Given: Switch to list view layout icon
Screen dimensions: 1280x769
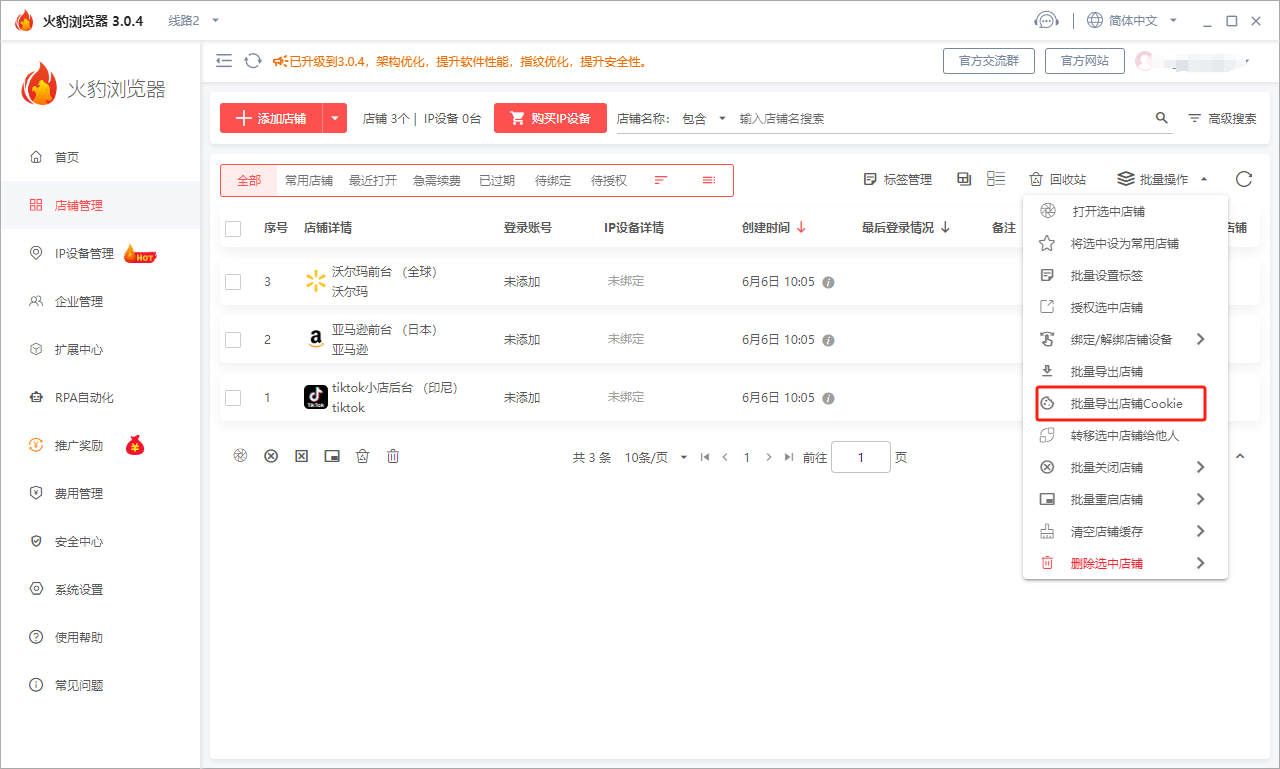Looking at the screenshot, I should point(996,179).
